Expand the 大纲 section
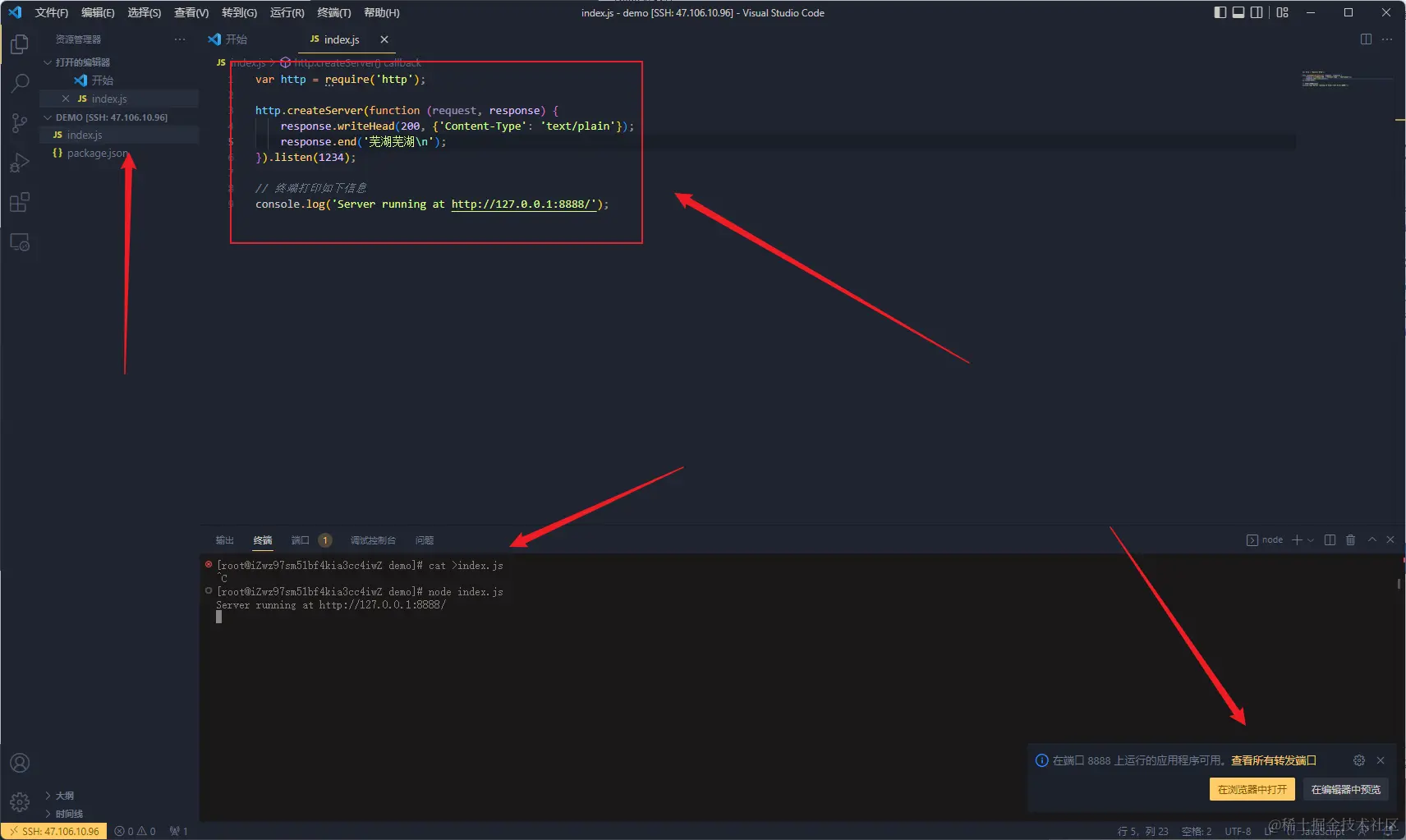The width and height of the screenshot is (1406, 840). pos(119,796)
